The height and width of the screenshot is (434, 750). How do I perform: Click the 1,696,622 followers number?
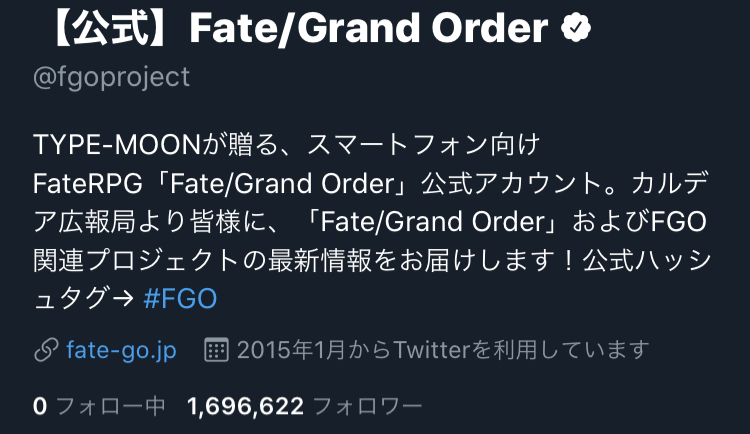pyautogui.click(x=245, y=407)
